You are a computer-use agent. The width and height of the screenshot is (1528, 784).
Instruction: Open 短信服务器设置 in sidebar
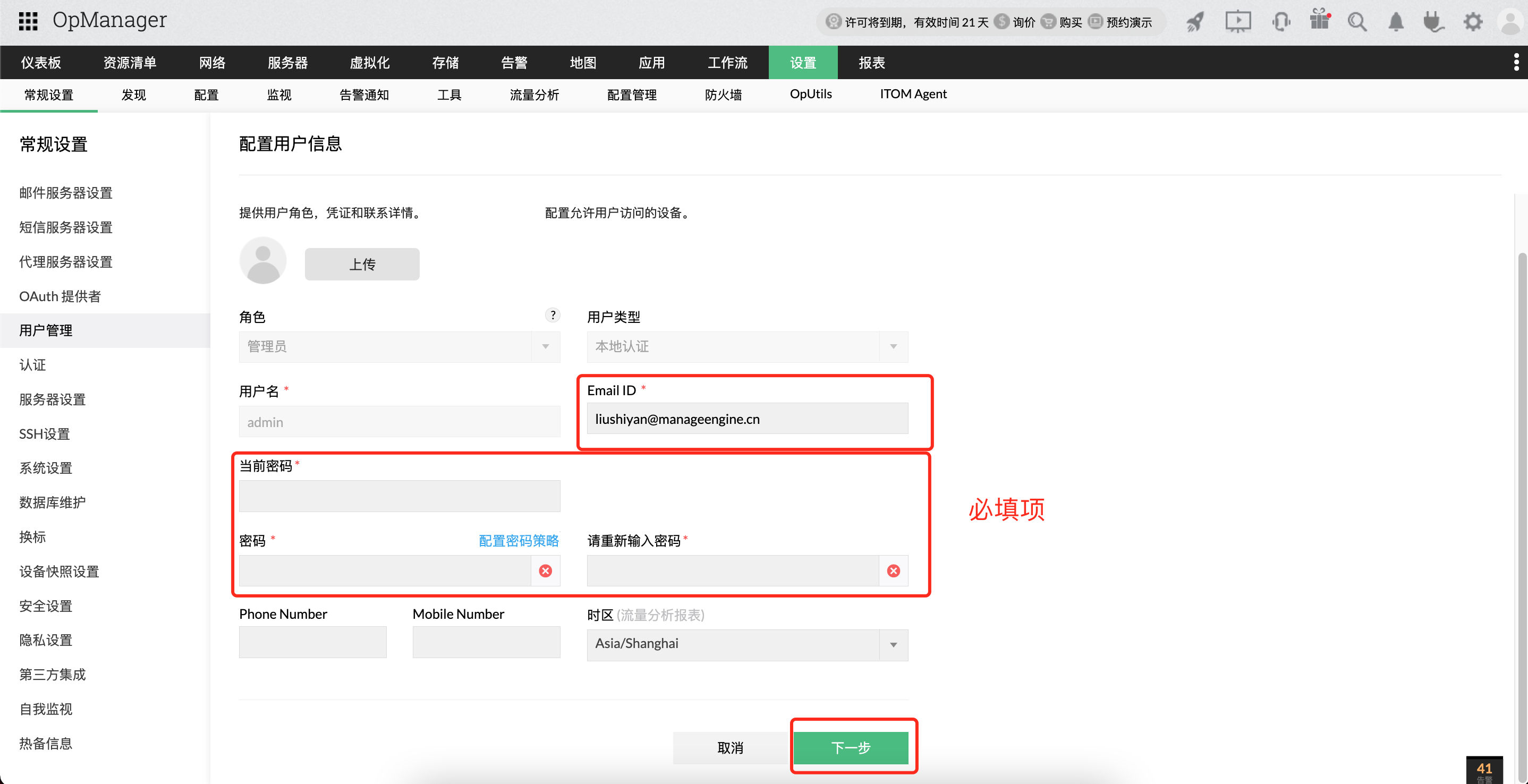(66, 227)
